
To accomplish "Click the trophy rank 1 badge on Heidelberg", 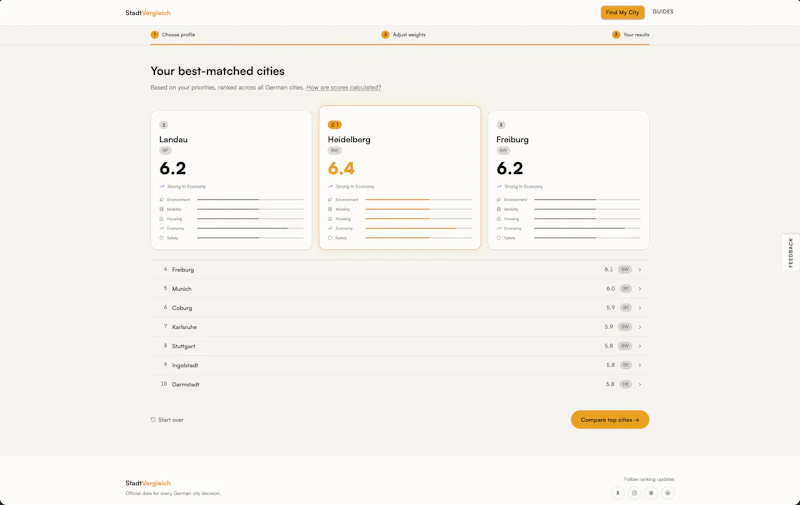I will [335, 124].
